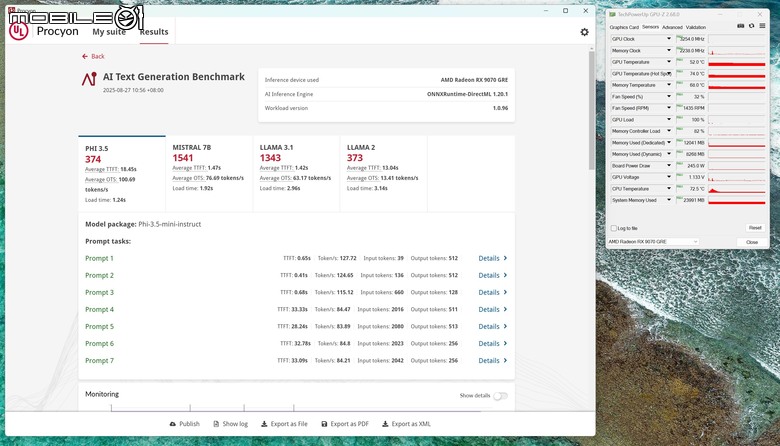This screenshot has width=780, height=446.
Task: Open Memory Clock sensor dropdown
Action: 669,50
